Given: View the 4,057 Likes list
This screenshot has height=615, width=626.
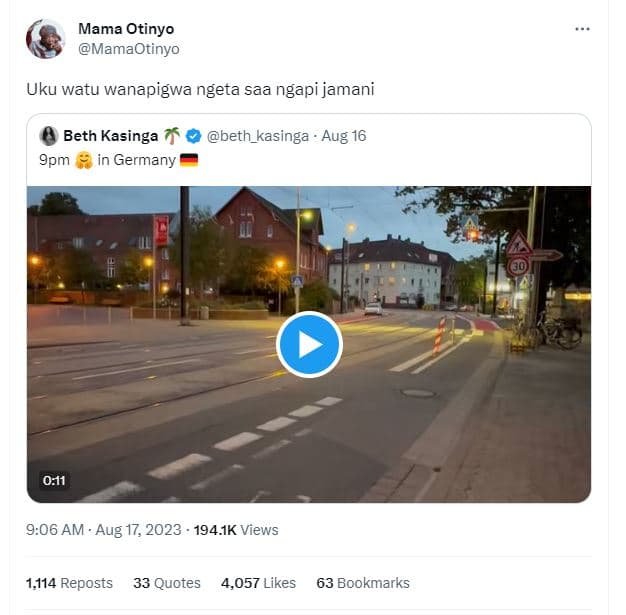Looking at the screenshot, I should pyautogui.click(x=258, y=583).
